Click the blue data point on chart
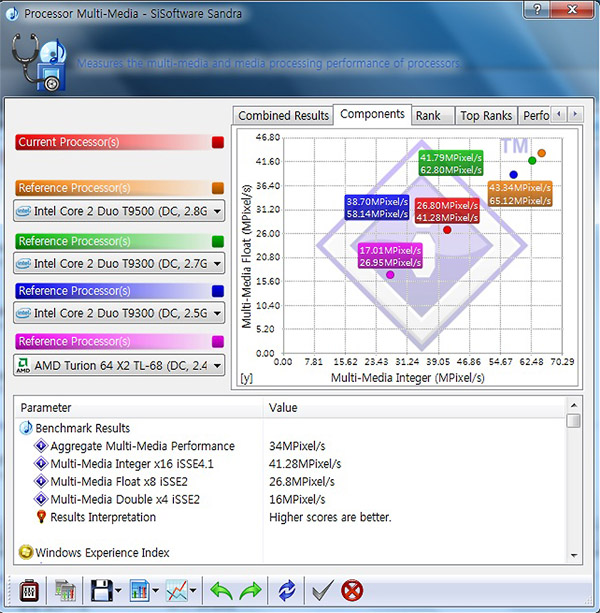The image size is (600, 613). point(514,174)
